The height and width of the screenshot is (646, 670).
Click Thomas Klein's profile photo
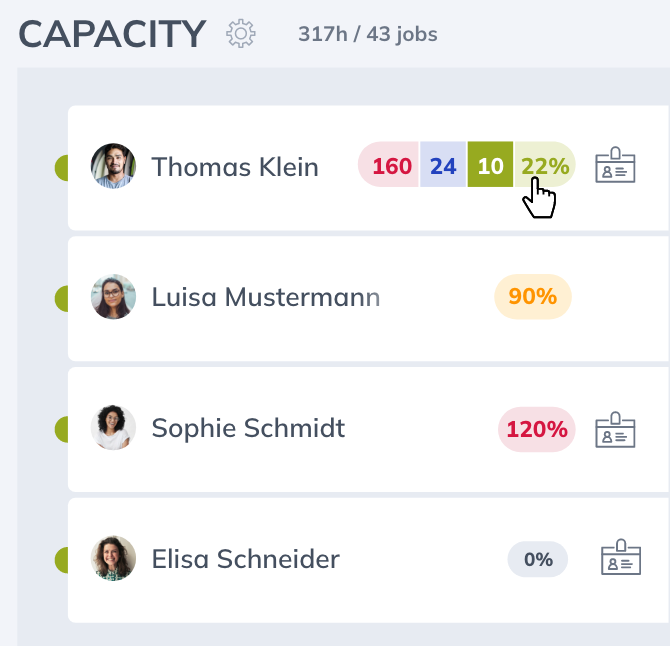click(x=113, y=166)
